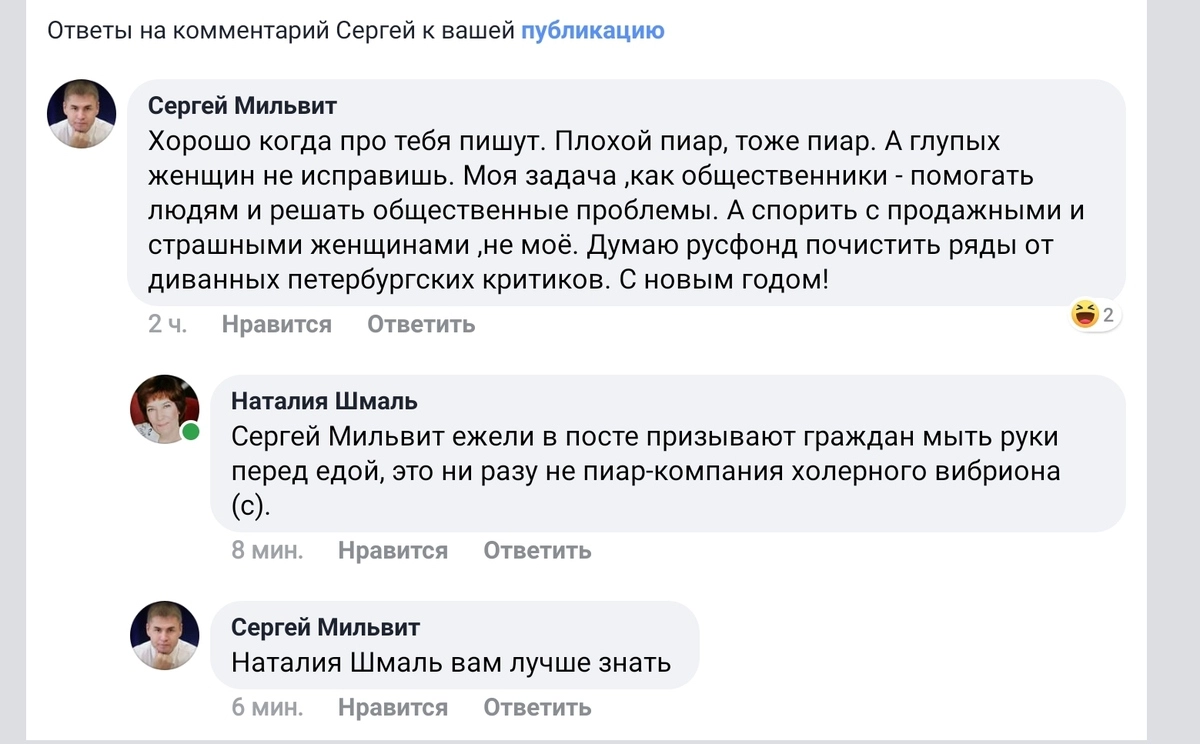Click Сергей Мильвит's avatar on the last reply

pyautogui.click(x=165, y=635)
